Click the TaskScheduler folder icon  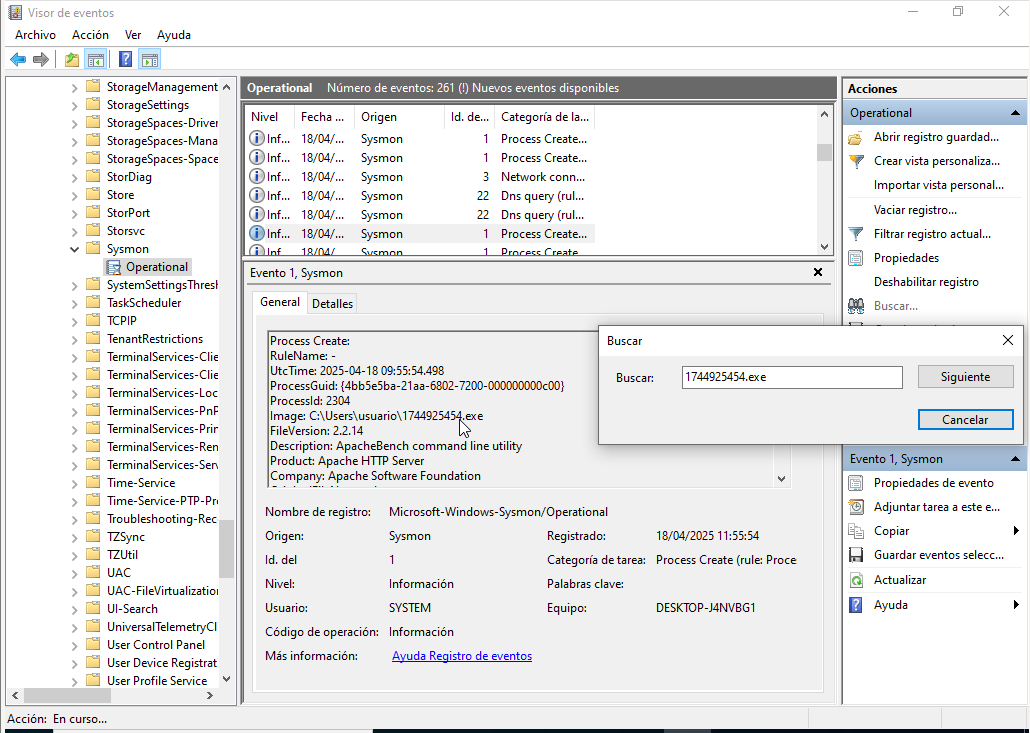94,303
